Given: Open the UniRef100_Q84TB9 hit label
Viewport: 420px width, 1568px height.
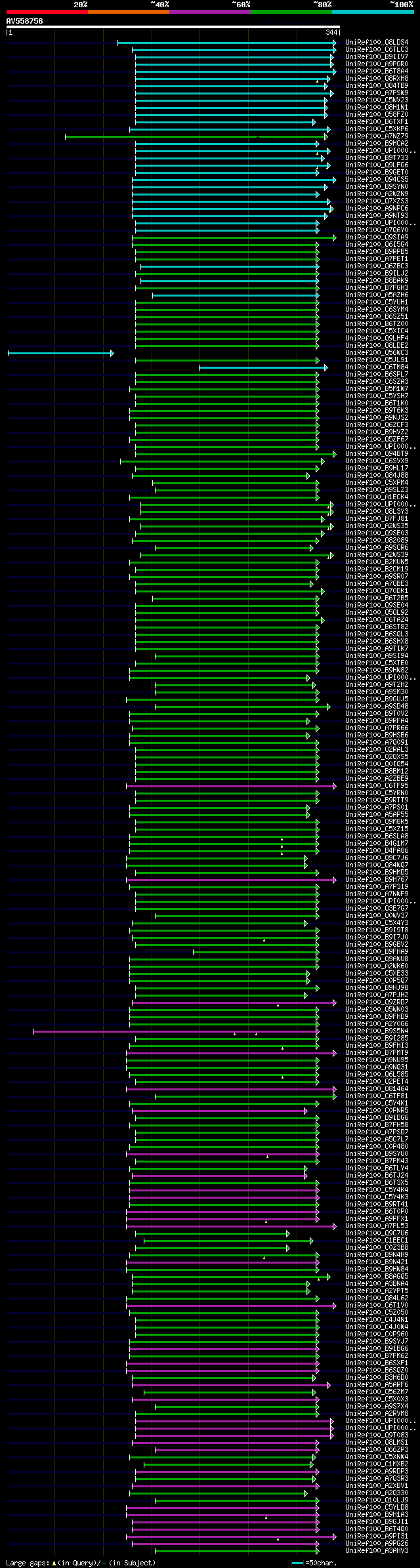Looking at the screenshot, I should [377, 86].
